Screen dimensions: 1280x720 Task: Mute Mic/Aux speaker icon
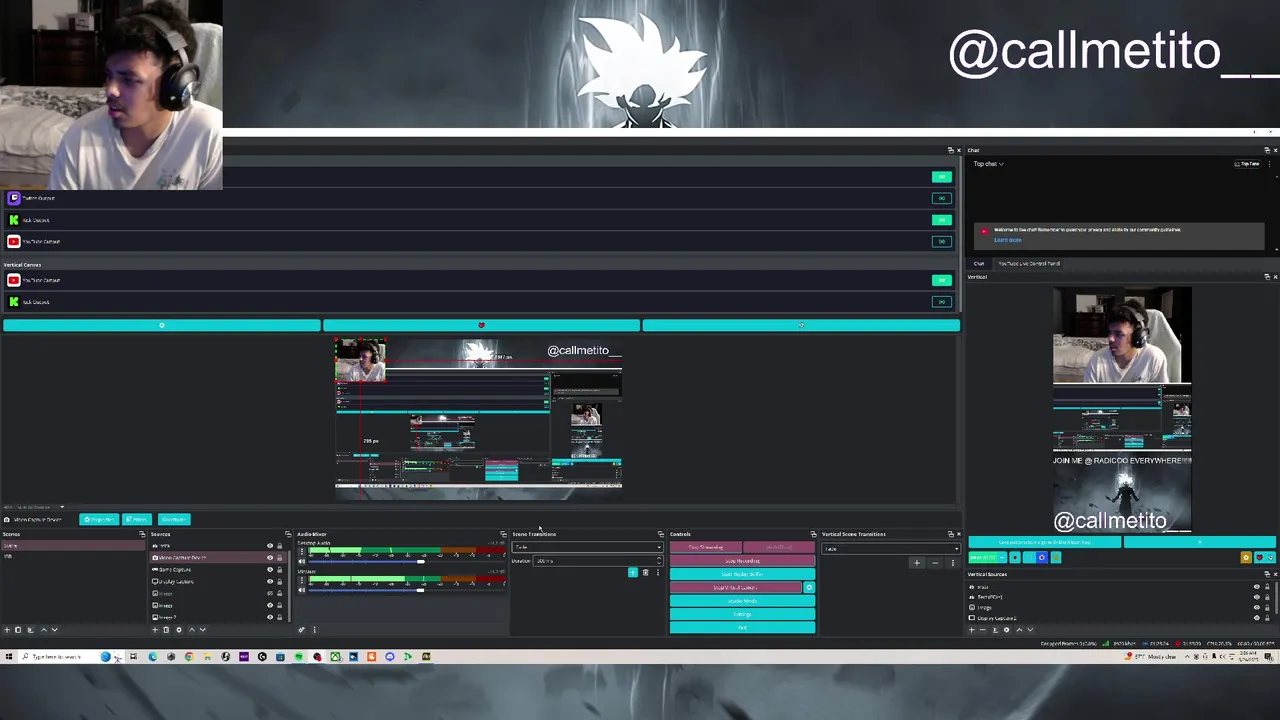point(301,590)
